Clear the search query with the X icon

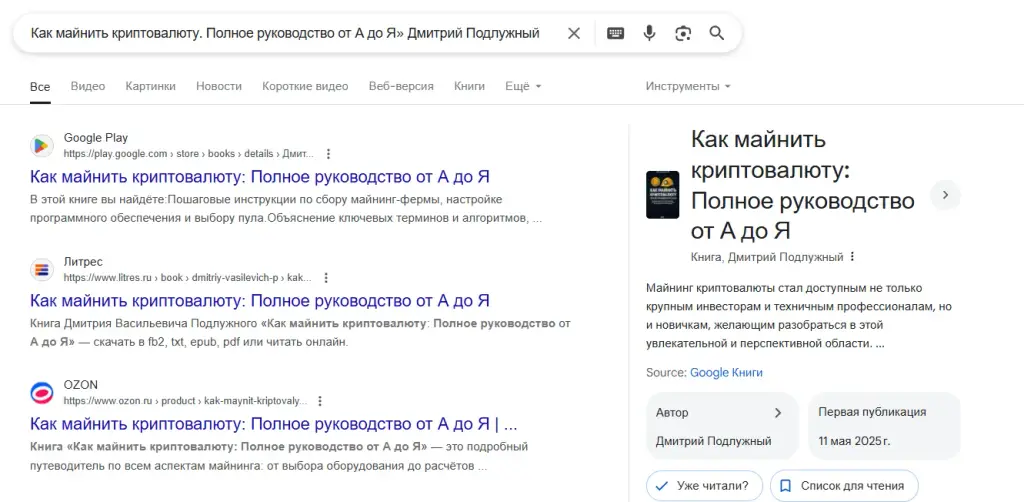573,33
